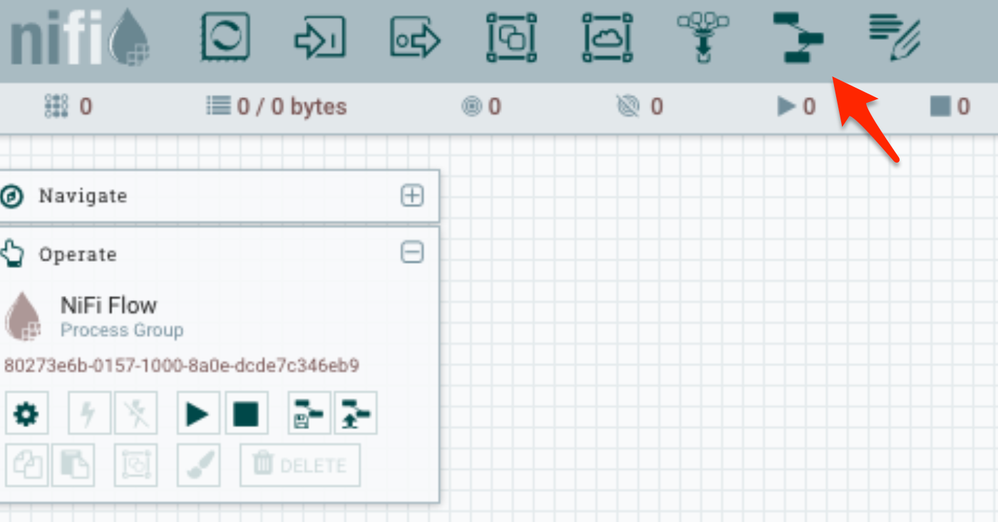Click the Operate panel title
The height and width of the screenshot is (522, 998).
(78, 255)
